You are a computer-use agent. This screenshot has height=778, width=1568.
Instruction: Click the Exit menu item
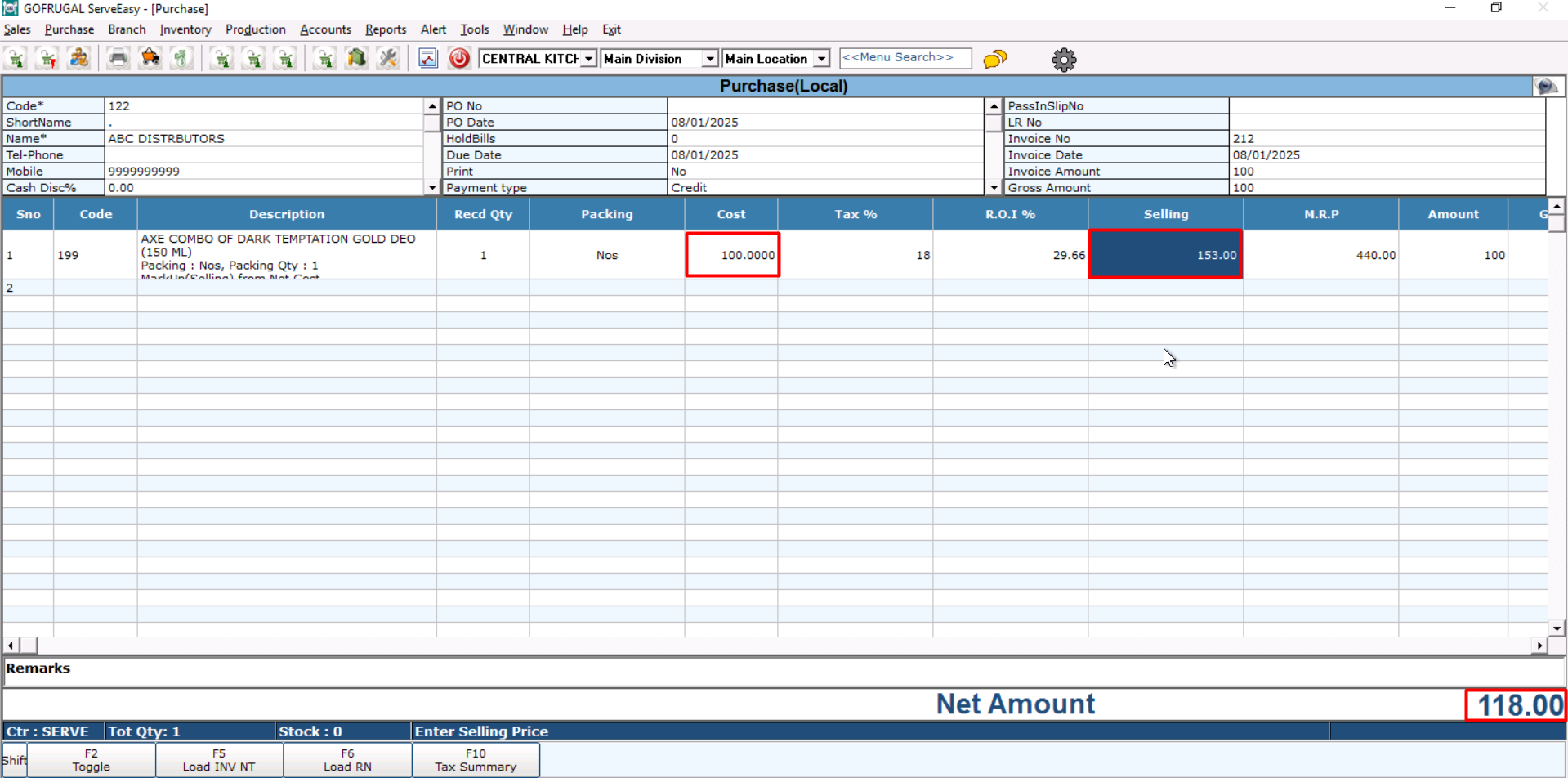612,29
